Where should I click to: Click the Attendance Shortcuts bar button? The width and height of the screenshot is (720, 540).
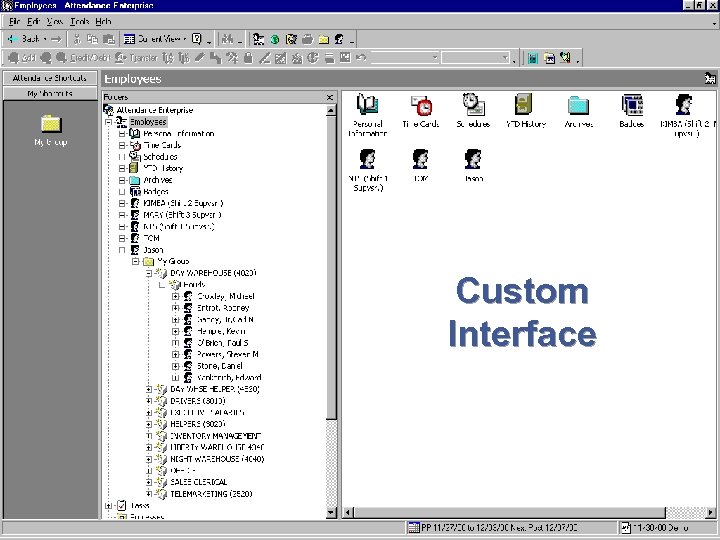pos(50,78)
